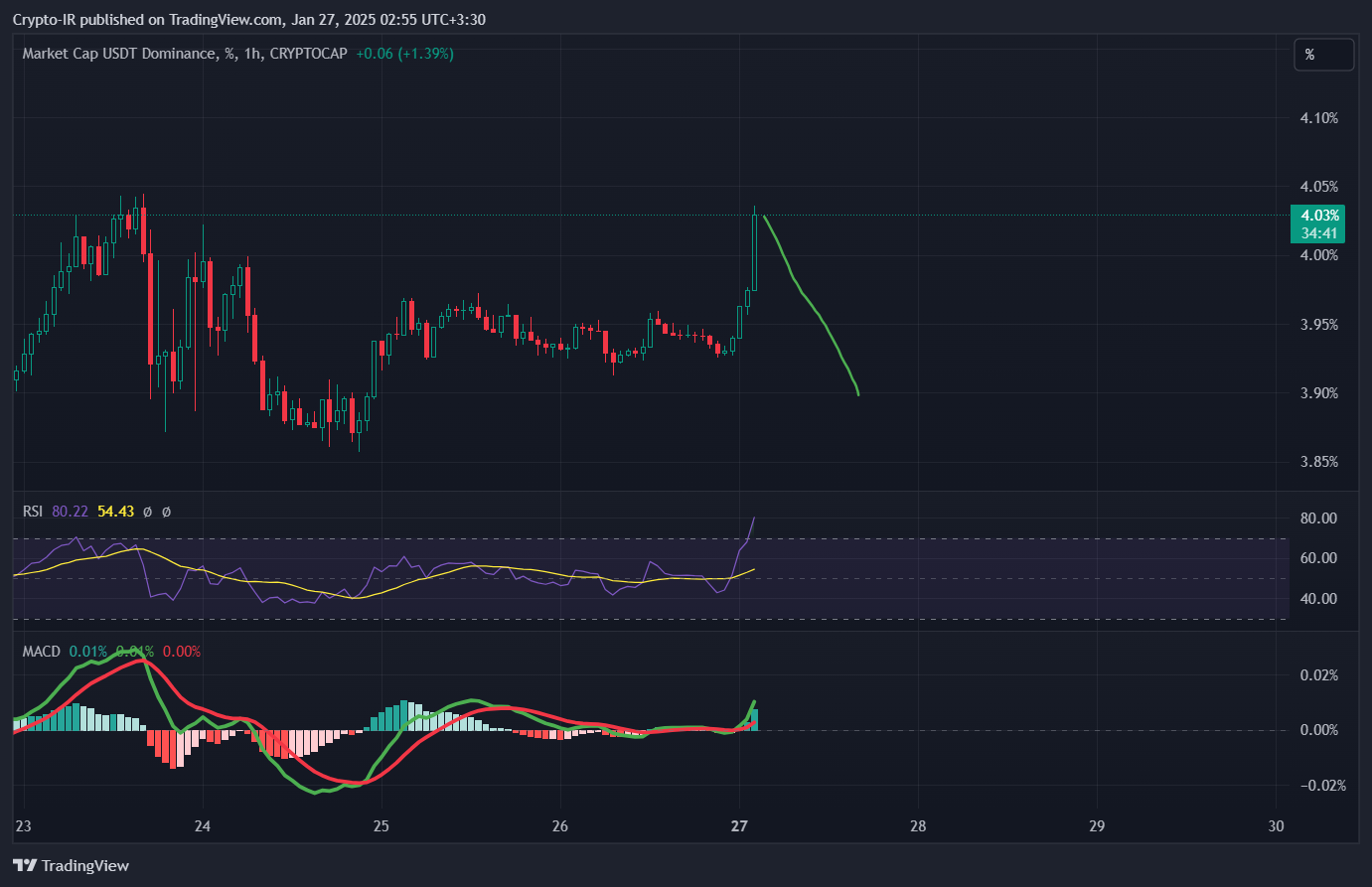The image size is (1372, 887).
Task: Select the 40.00 RSI axis label
Action: tap(1318, 599)
